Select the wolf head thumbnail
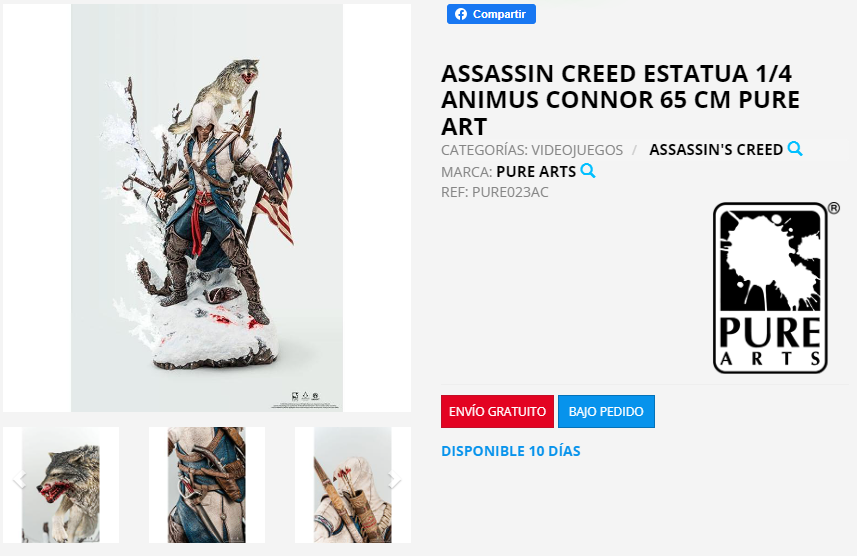This screenshot has height=556, width=857. [61, 485]
